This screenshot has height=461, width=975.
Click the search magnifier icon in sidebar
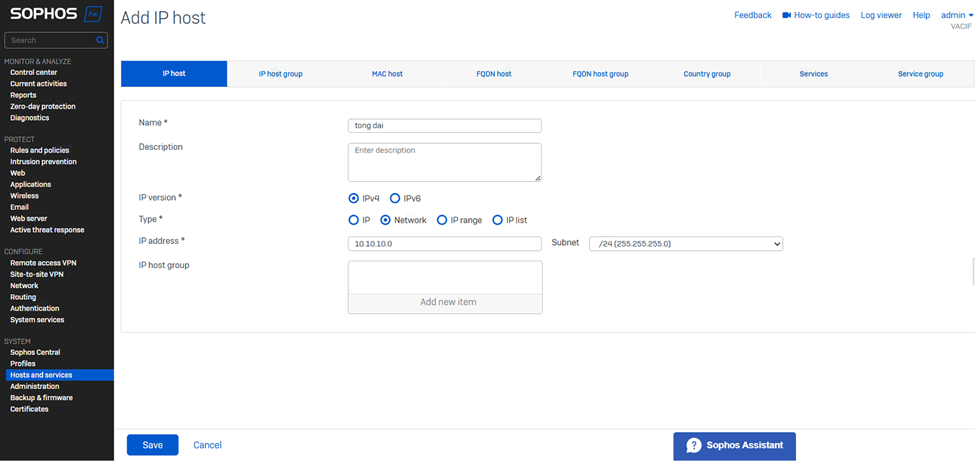[x=100, y=41]
